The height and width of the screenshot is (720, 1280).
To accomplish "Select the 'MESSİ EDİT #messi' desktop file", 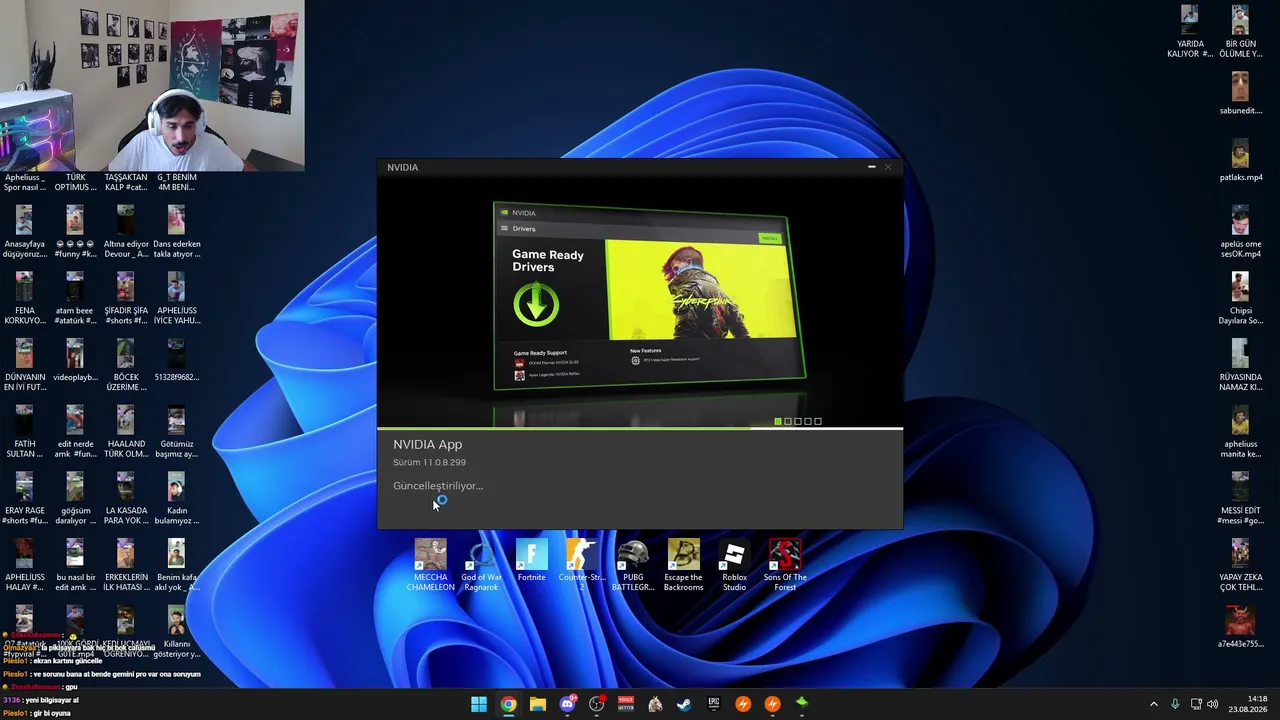I will tap(1240, 498).
